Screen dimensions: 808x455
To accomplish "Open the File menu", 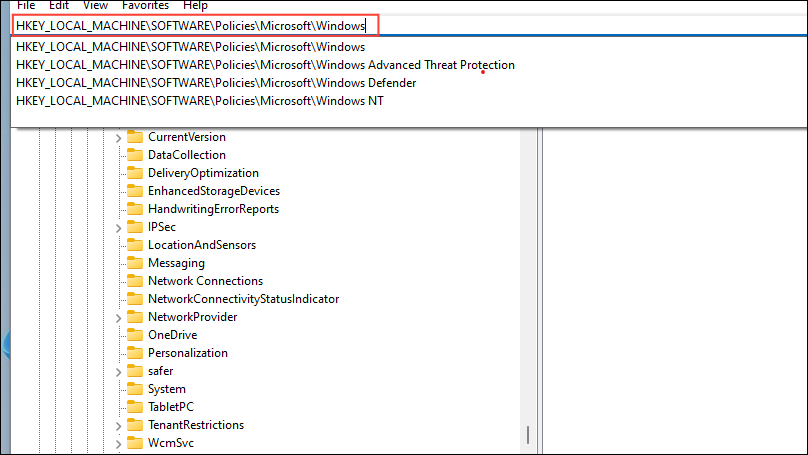I will 26,6.
